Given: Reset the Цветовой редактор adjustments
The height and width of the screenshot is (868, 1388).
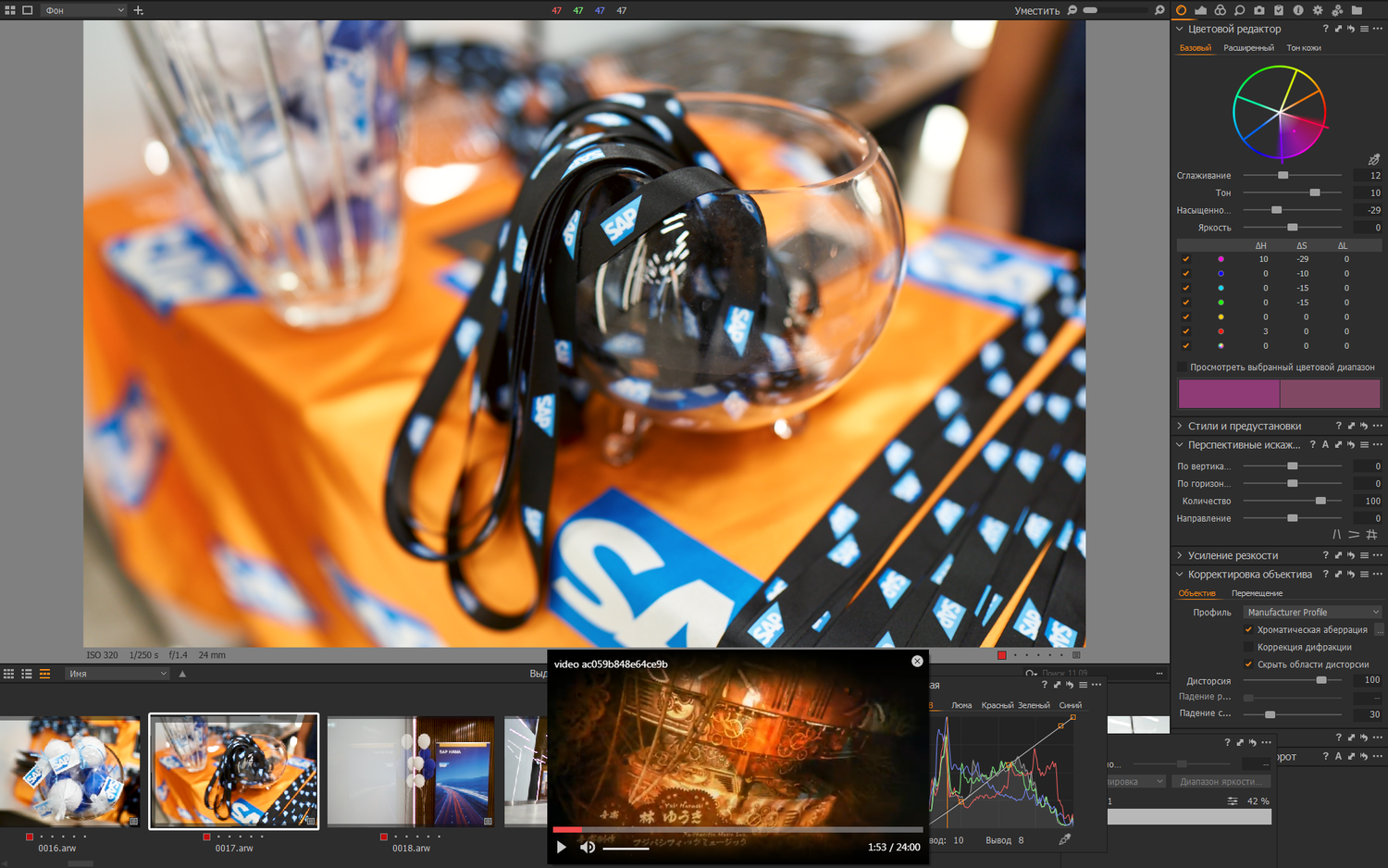Looking at the screenshot, I should pyautogui.click(x=1351, y=29).
